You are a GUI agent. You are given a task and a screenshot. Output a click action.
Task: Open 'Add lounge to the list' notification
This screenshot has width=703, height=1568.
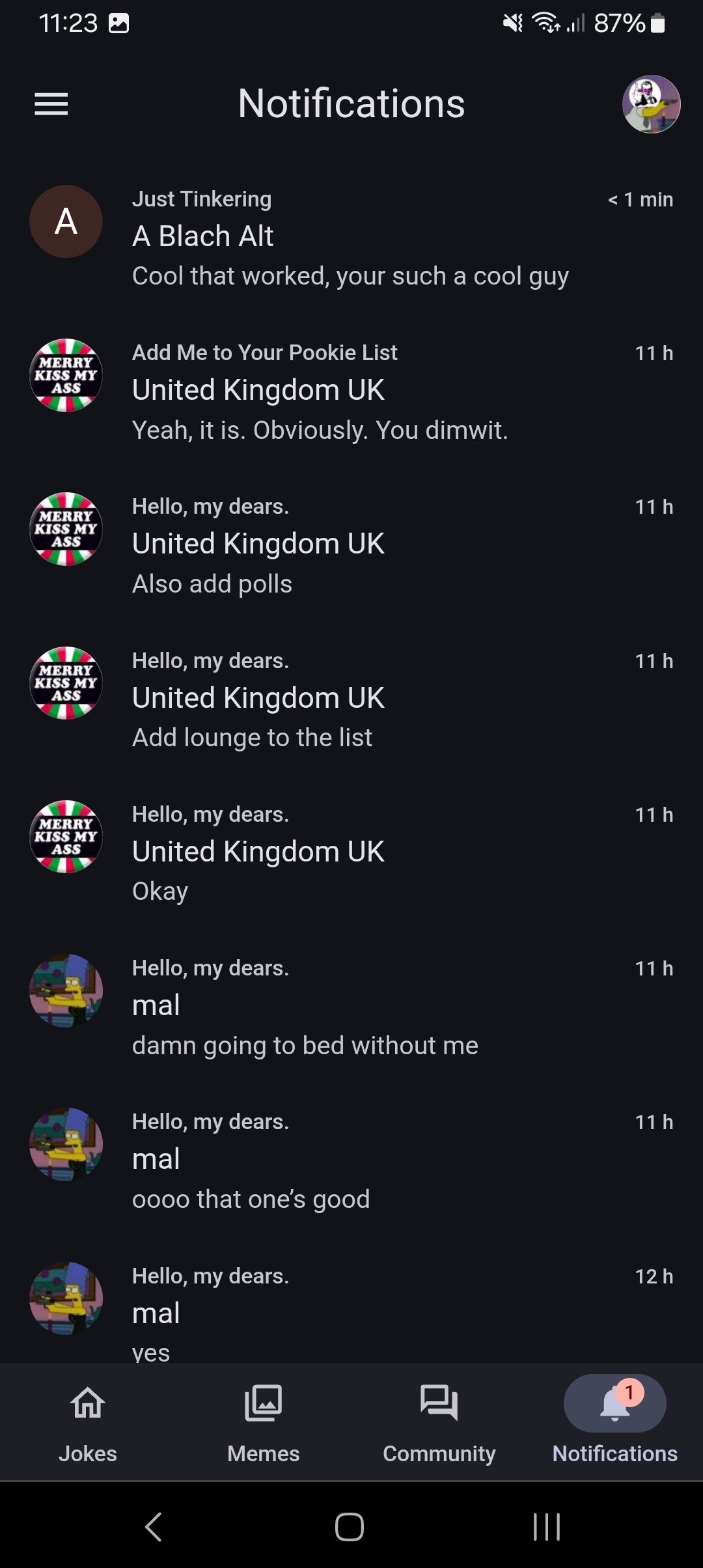[x=252, y=737]
